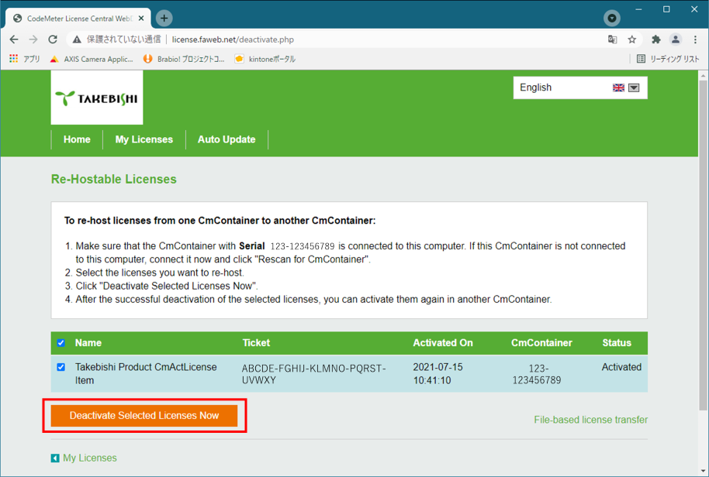Screen dimensions: 709x477
Task: Toggle the select-all checkbox in header
Action: (61, 343)
